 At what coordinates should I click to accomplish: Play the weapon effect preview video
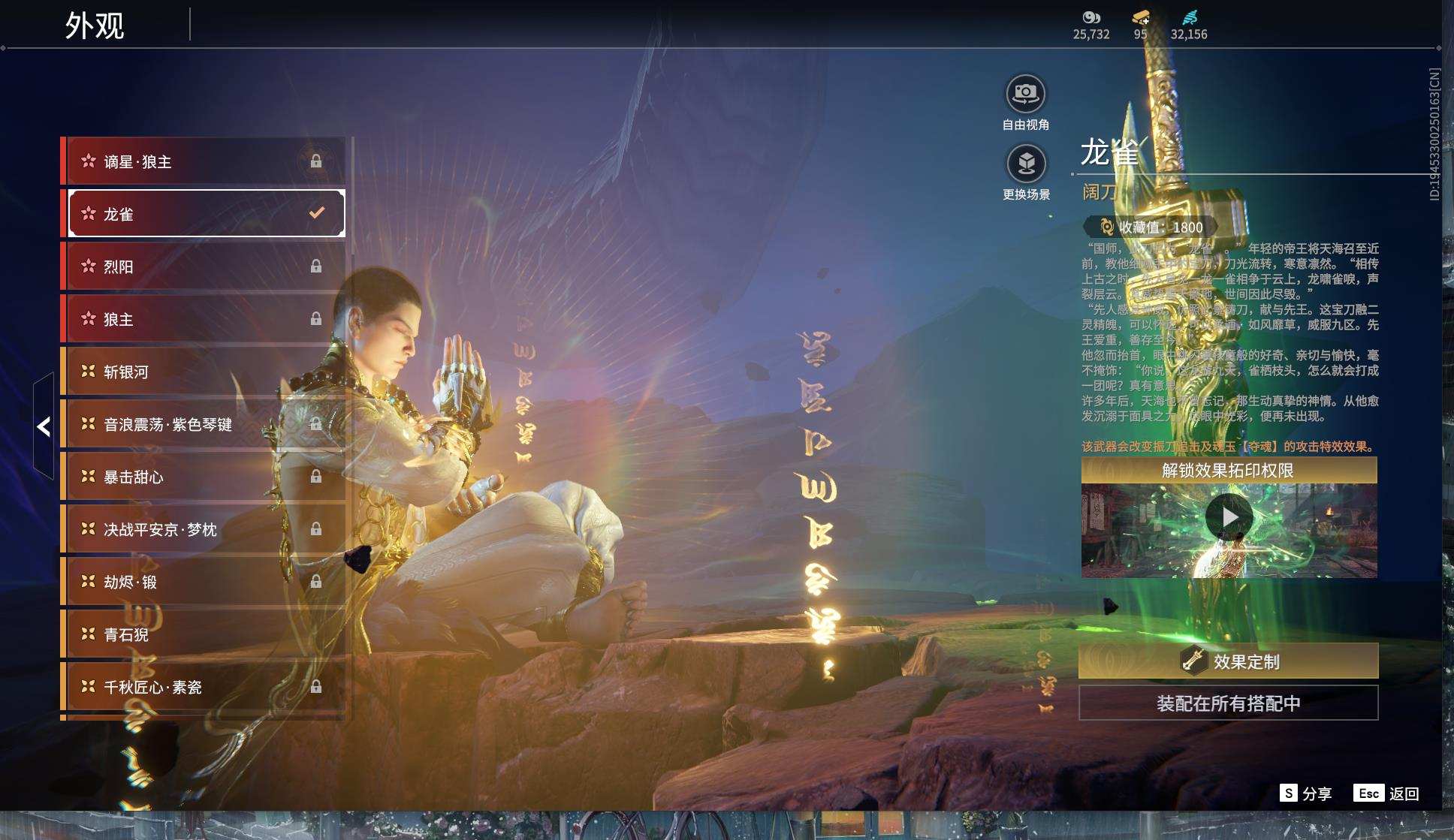pyautogui.click(x=1229, y=517)
